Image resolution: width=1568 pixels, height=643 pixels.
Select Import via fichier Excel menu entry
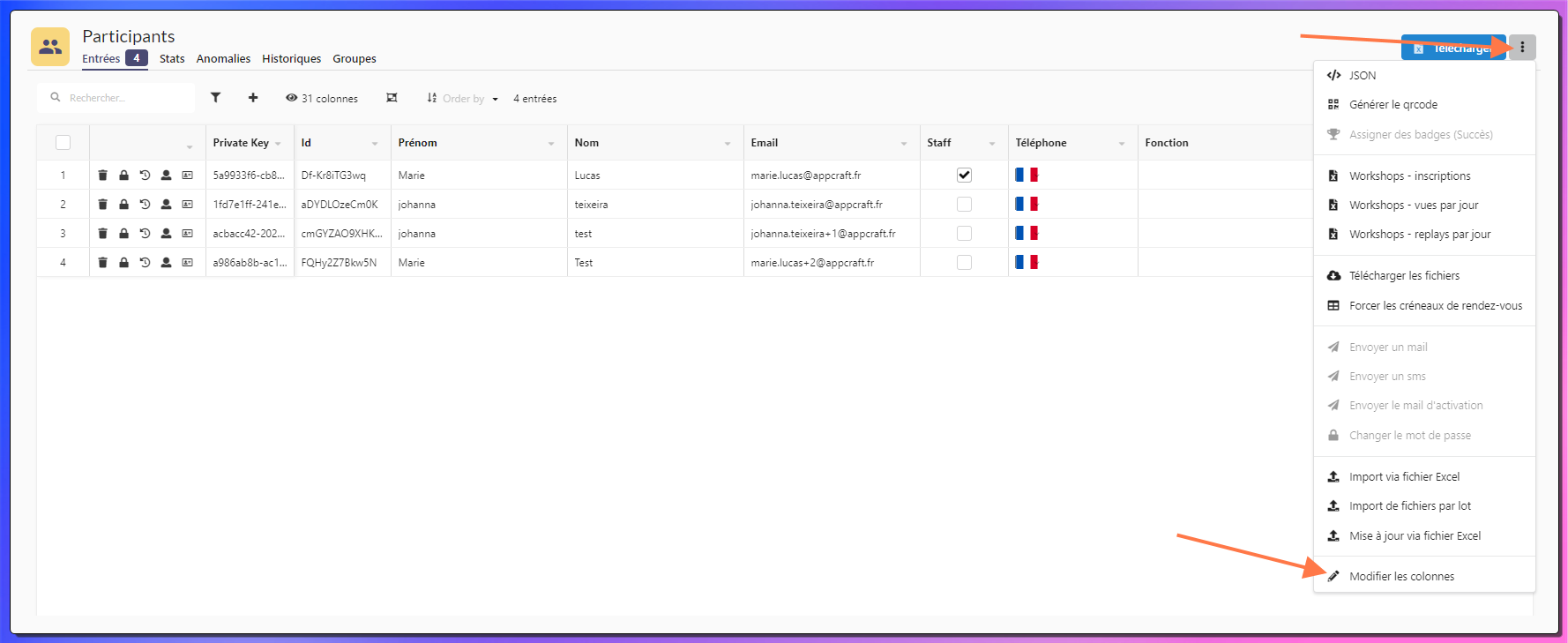tap(1404, 477)
